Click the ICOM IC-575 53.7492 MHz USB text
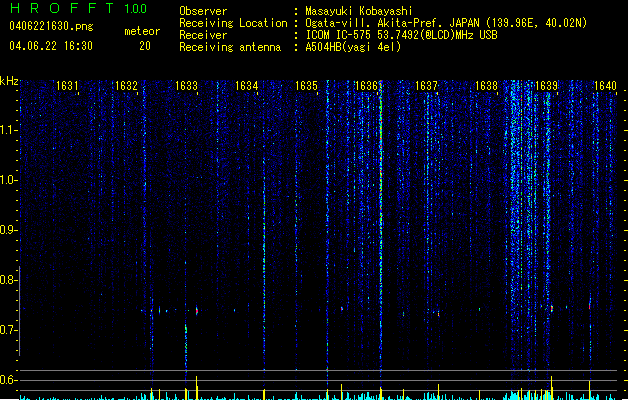The width and height of the screenshot is (629, 400). coord(402,35)
